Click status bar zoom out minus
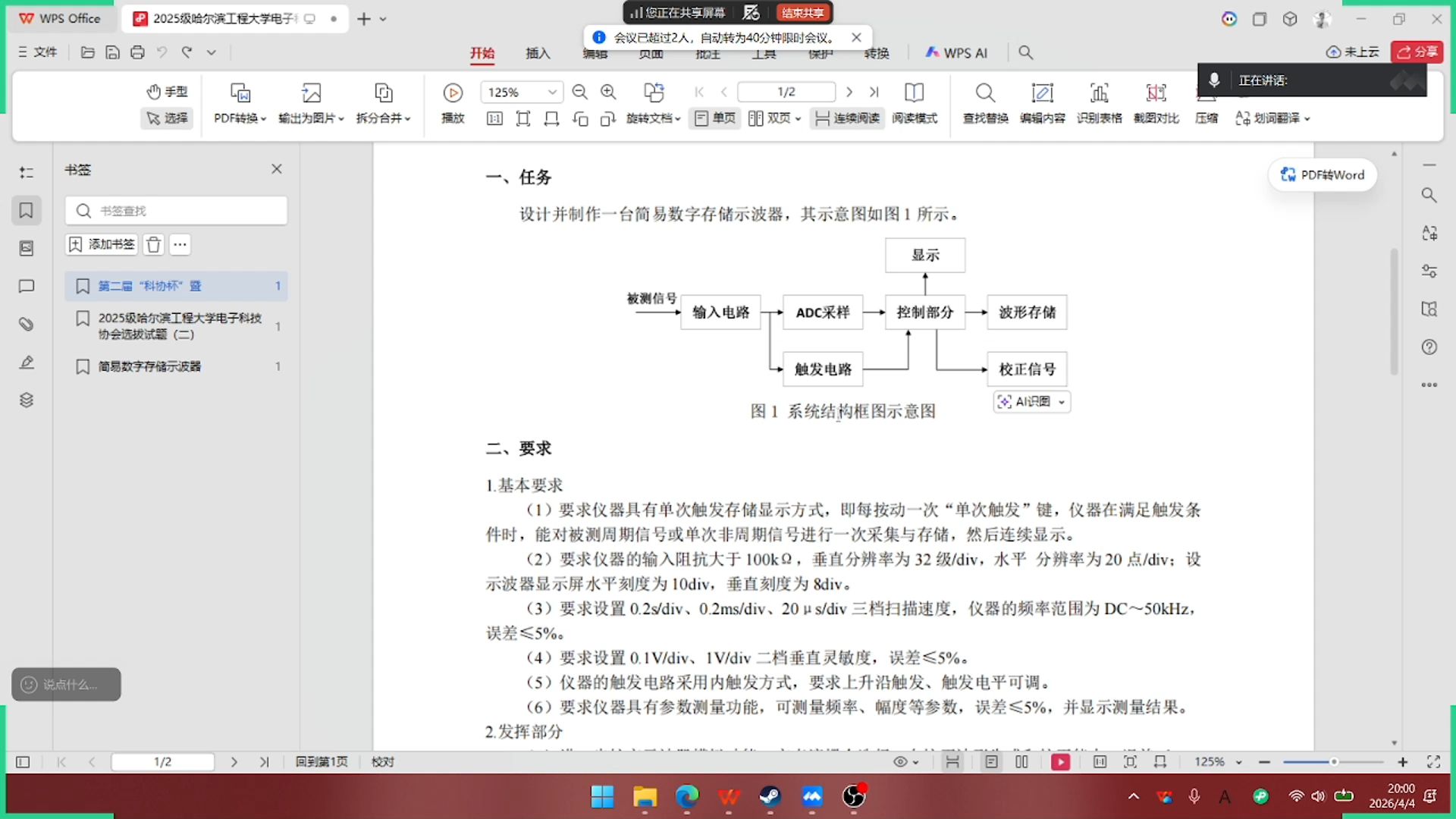 pos(1264,761)
